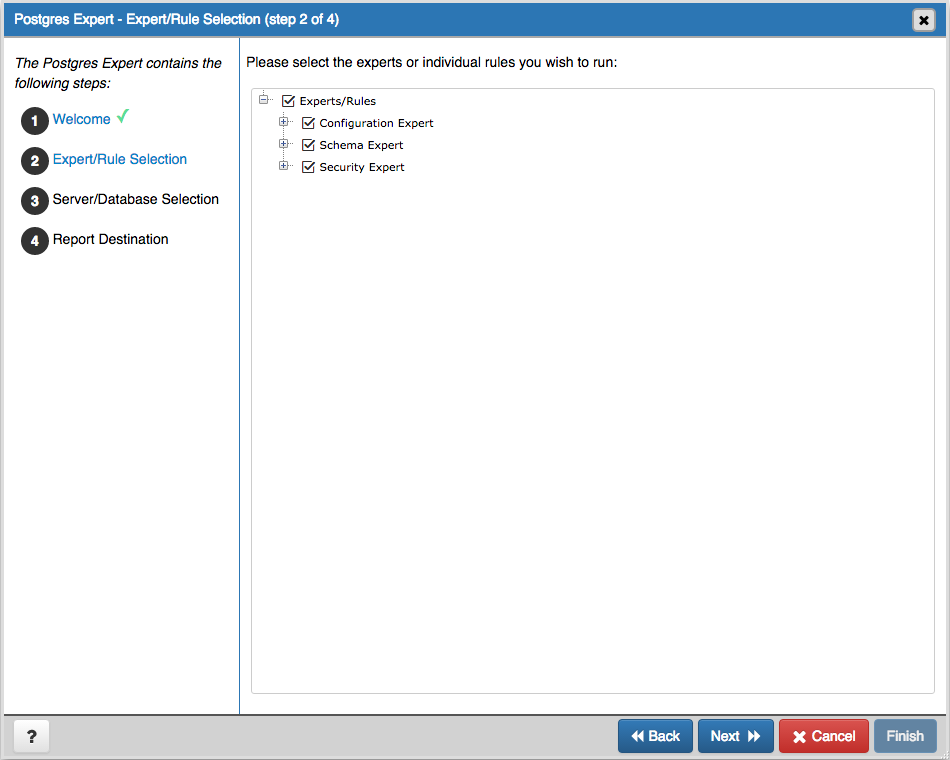The image size is (950, 760).
Task: Close the Postgres Expert dialog
Action: coord(923,20)
